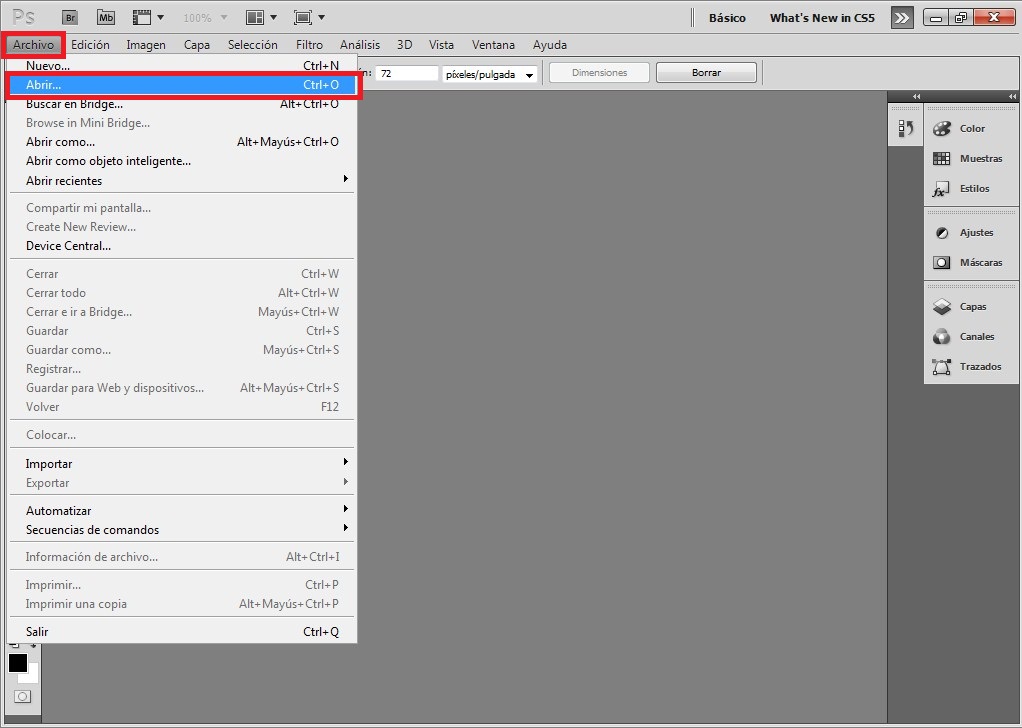
Task: Expand the Automatizar submenu
Action: click(346, 509)
